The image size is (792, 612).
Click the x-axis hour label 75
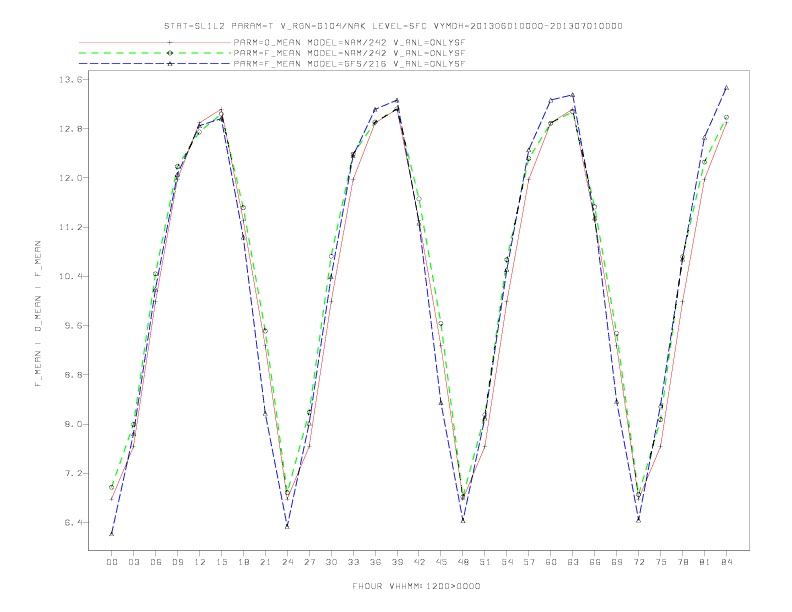click(661, 562)
